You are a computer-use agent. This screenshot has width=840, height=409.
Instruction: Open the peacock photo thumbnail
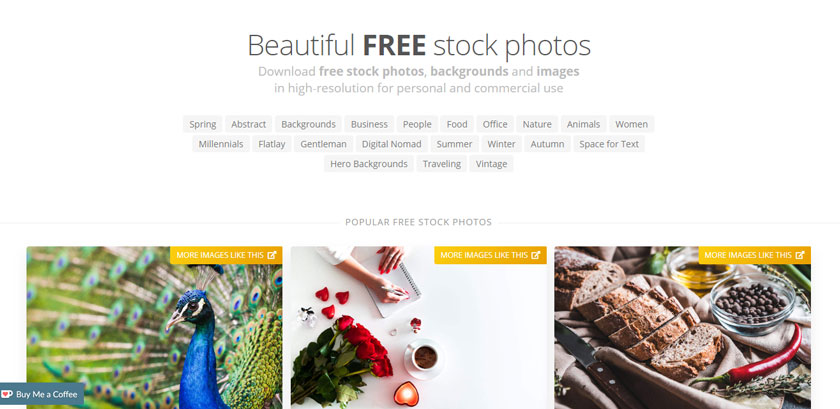(x=154, y=328)
